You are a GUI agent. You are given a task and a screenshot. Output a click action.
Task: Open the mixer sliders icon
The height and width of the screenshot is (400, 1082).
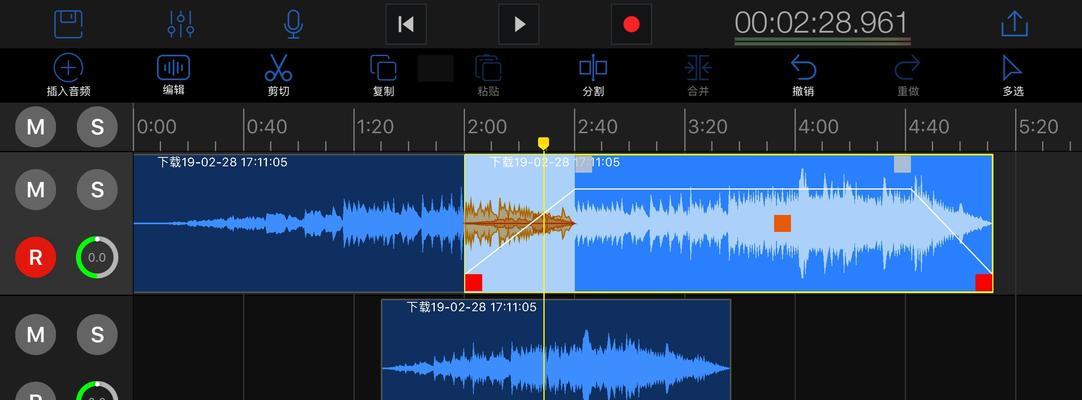[181, 24]
